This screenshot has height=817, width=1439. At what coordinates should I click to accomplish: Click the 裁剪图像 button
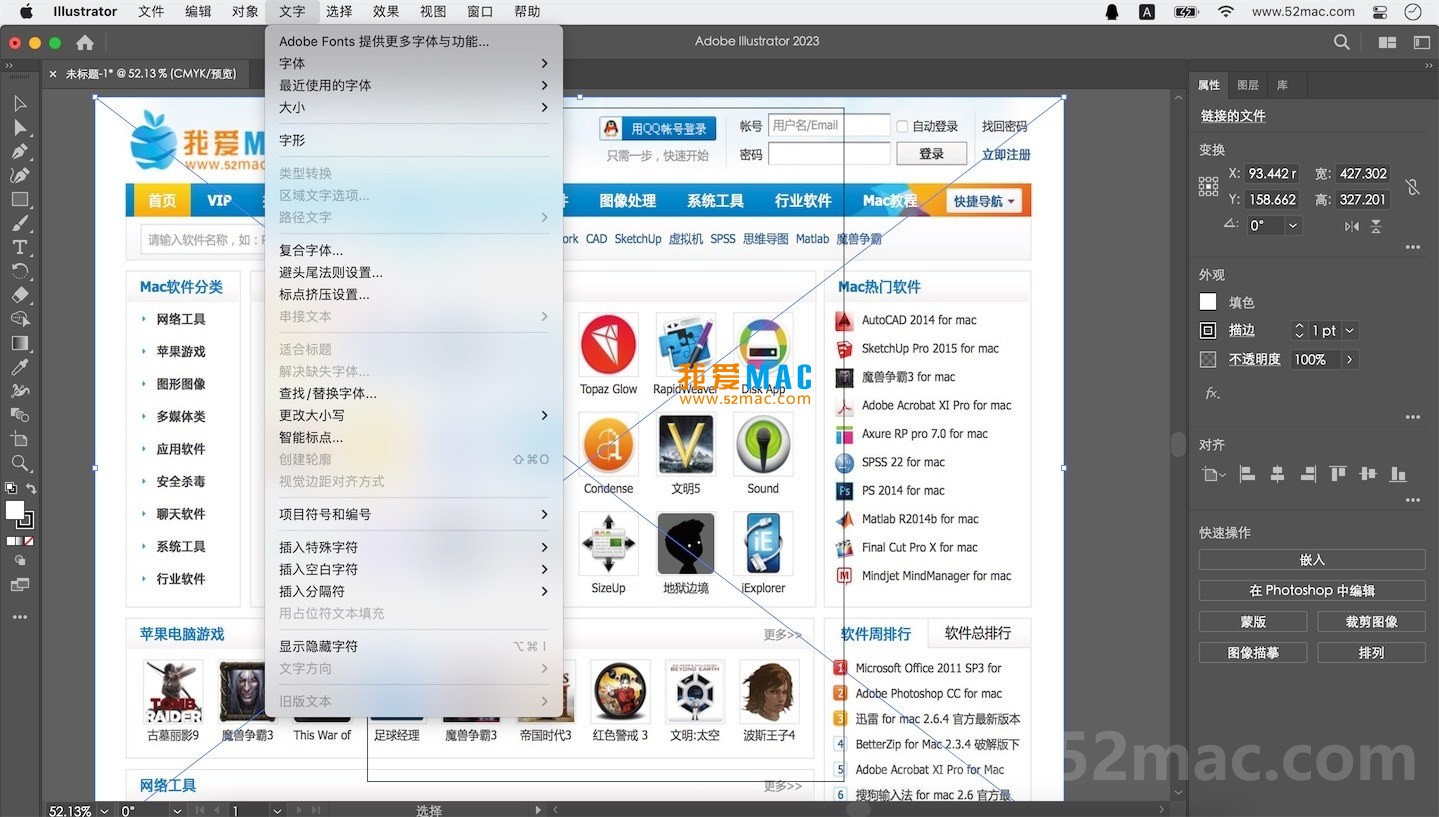[1371, 622]
